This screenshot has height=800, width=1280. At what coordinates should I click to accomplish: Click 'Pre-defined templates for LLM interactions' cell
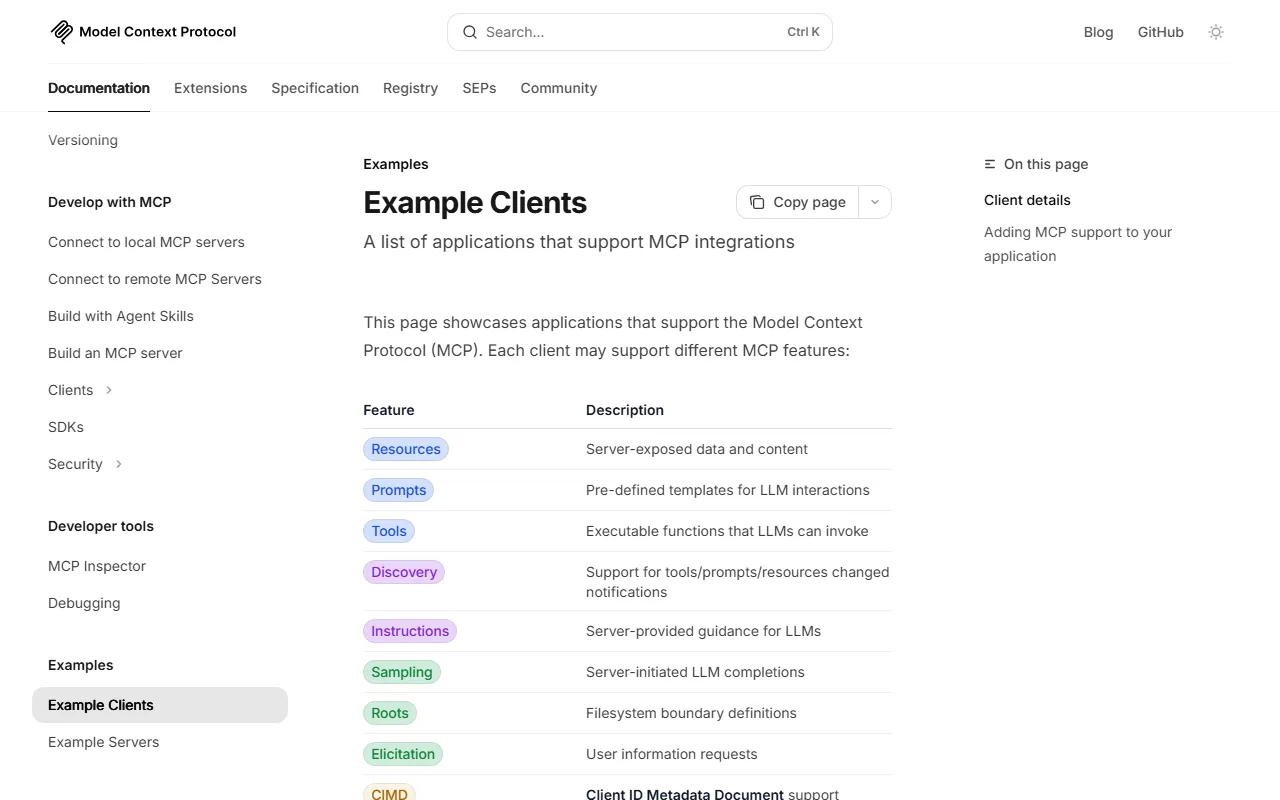728,490
